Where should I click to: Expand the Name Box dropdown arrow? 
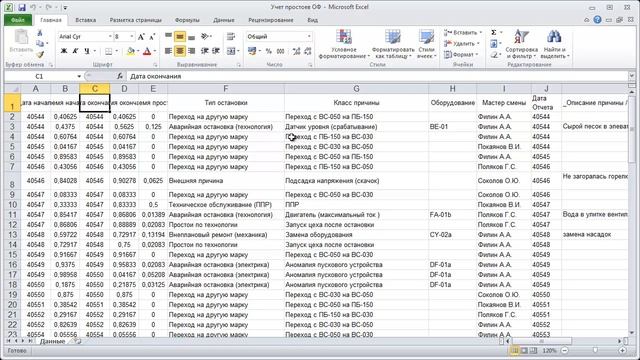79,76
